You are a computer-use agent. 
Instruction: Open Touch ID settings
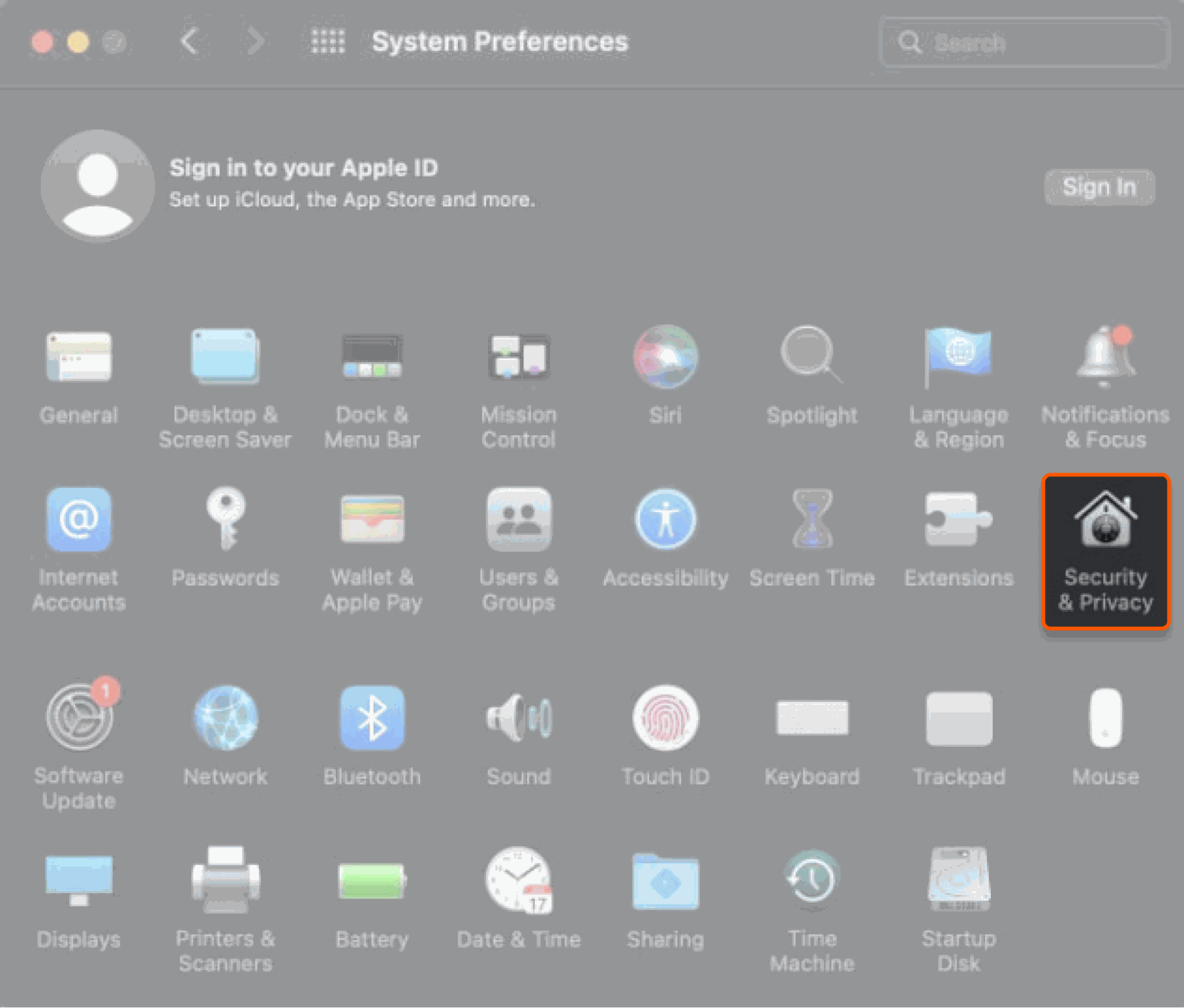(666, 736)
